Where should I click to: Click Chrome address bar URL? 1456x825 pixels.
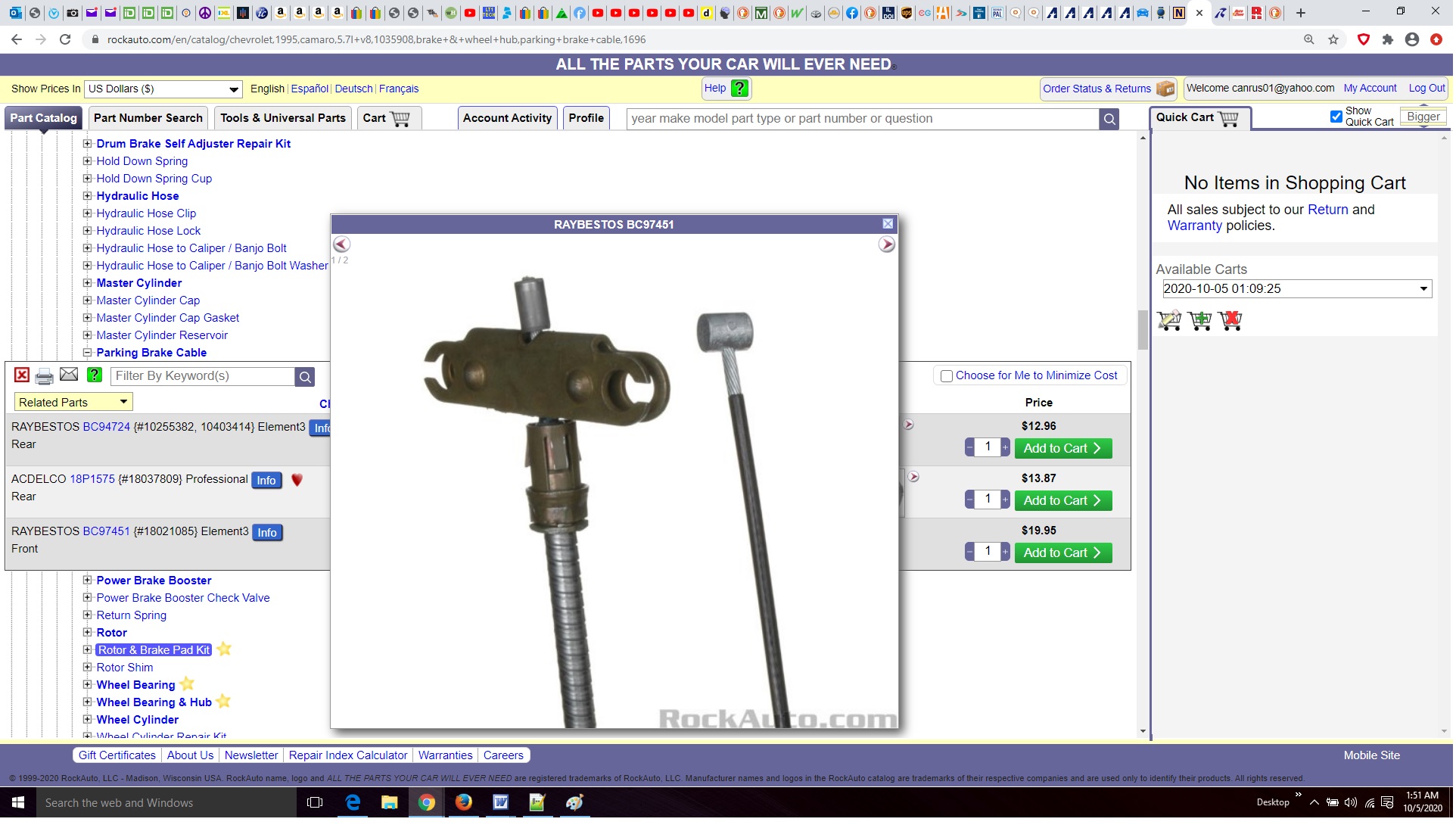coord(378,39)
